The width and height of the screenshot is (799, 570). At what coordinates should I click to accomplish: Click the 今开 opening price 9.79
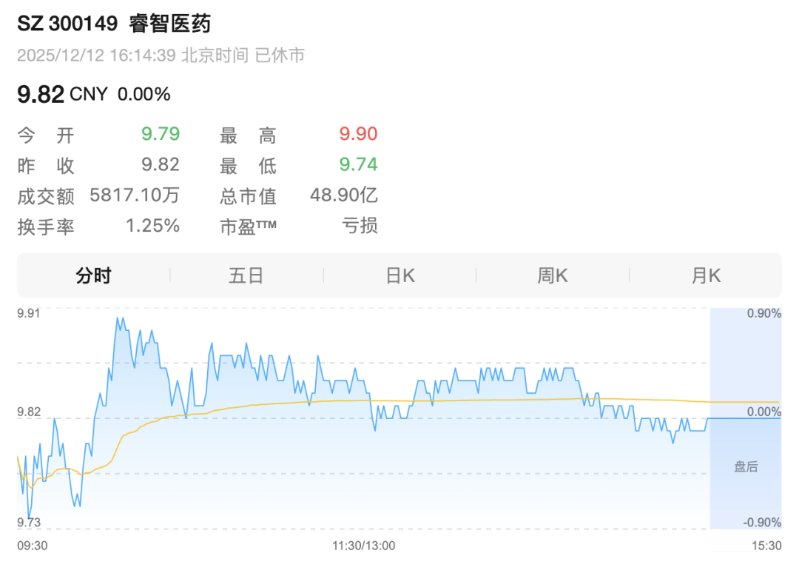[x=160, y=135]
